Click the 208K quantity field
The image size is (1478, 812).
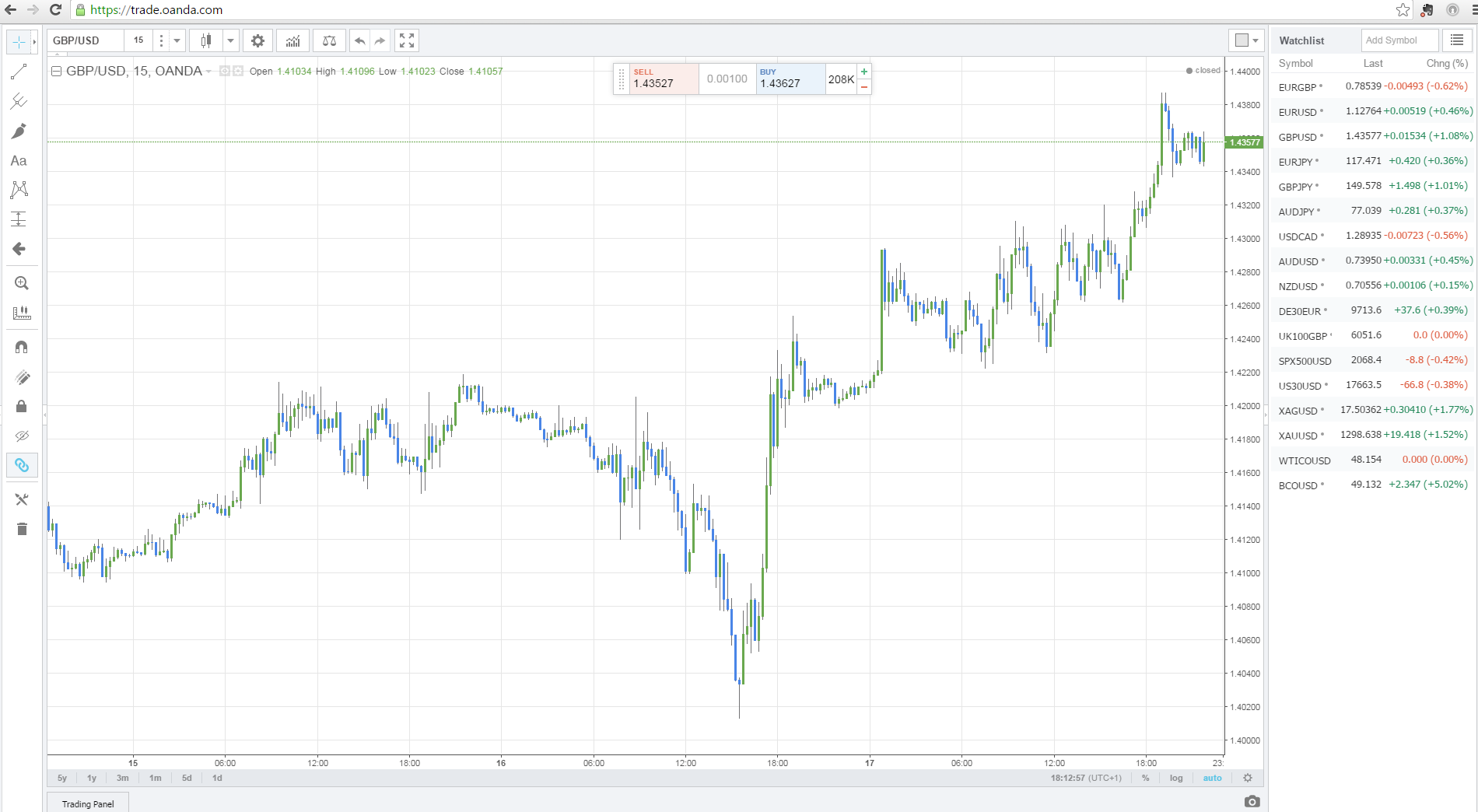(841, 79)
